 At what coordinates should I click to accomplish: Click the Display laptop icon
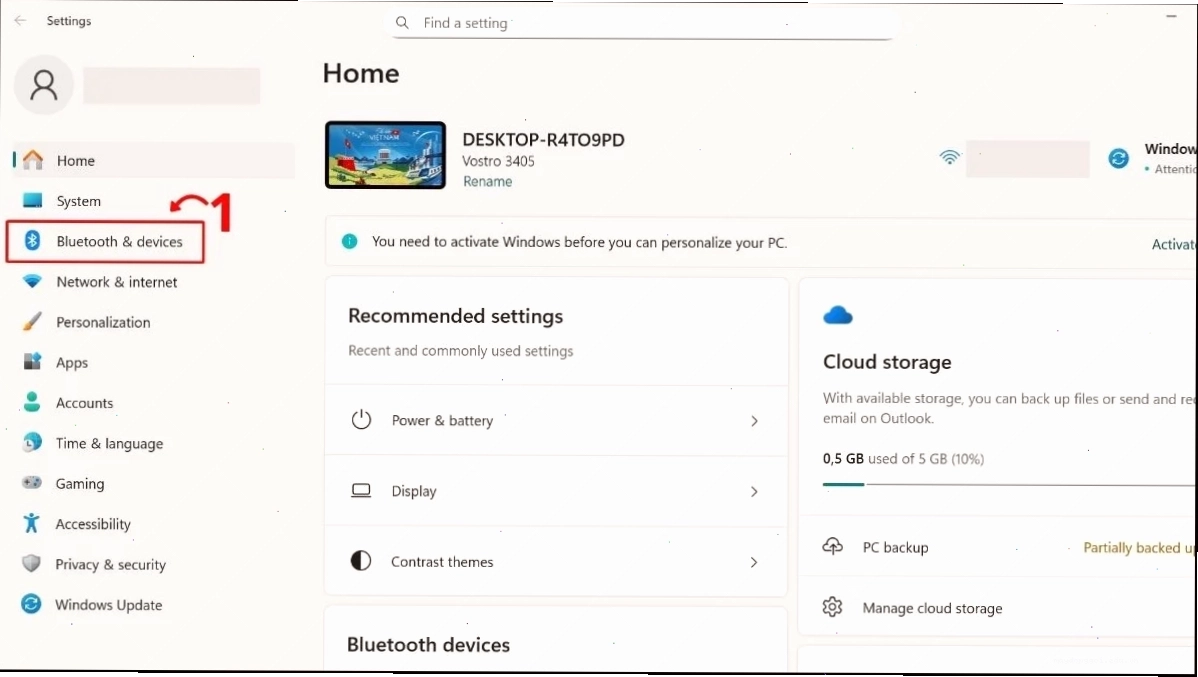[x=361, y=491]
